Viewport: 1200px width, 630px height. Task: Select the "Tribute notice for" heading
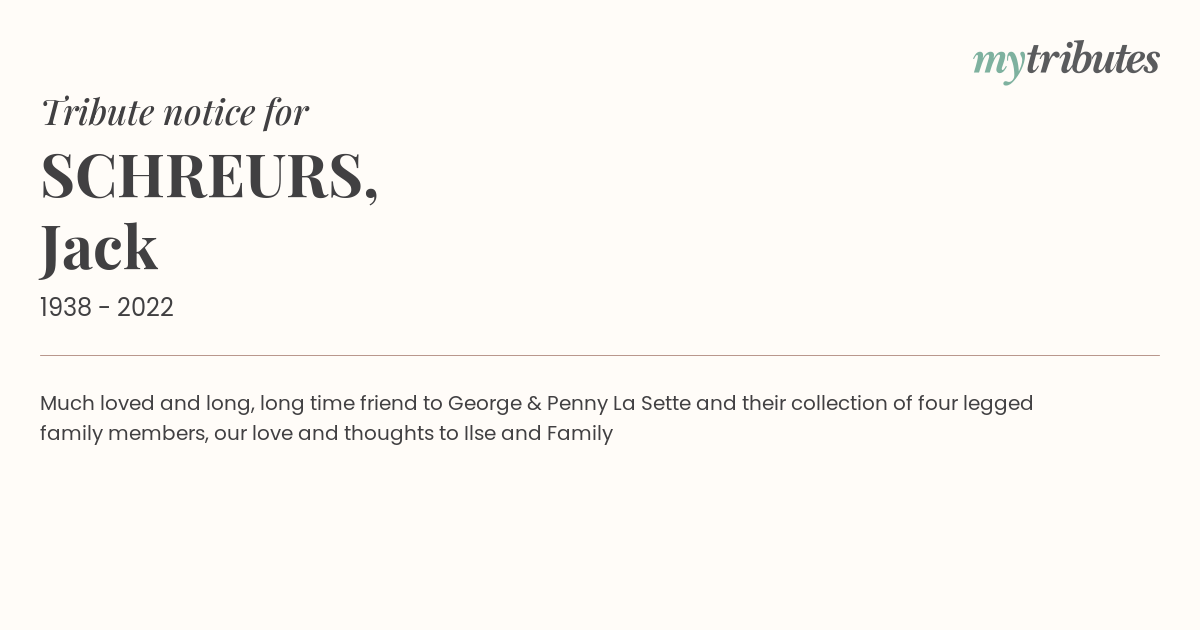[174, 112]
